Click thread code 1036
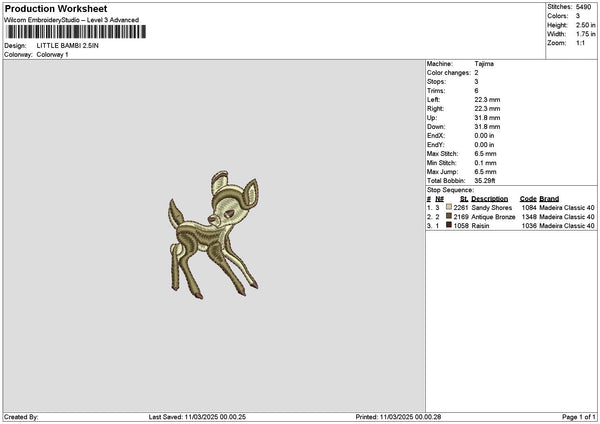The image size is (600, 424). (529, 226)
